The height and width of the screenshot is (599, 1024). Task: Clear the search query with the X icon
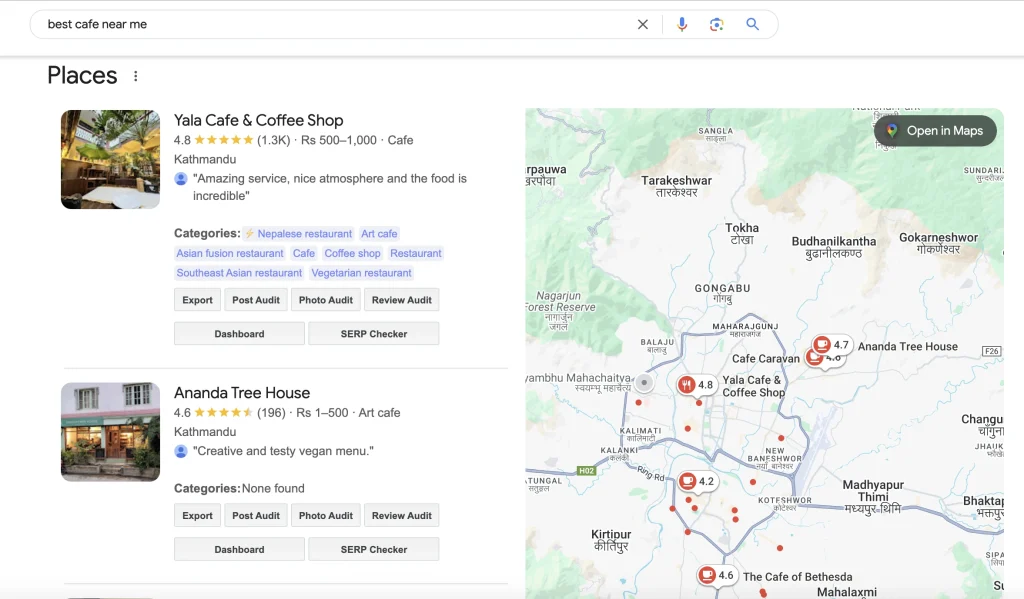(x=643, y=24)
